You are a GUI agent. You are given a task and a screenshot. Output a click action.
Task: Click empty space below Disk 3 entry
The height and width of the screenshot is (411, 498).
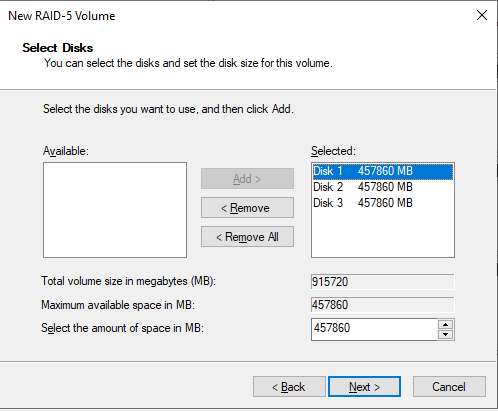click(x=383, y=234)
